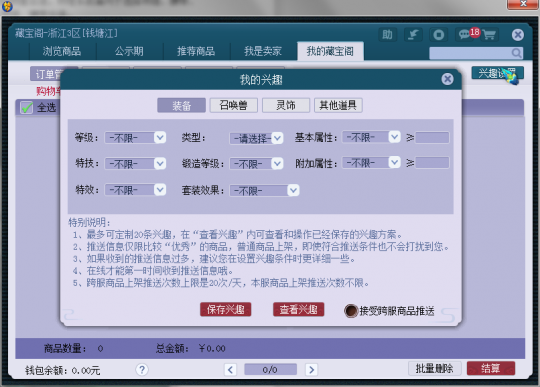
Task: Toggle the 全选 checkbox
Action: coord(27,107)
